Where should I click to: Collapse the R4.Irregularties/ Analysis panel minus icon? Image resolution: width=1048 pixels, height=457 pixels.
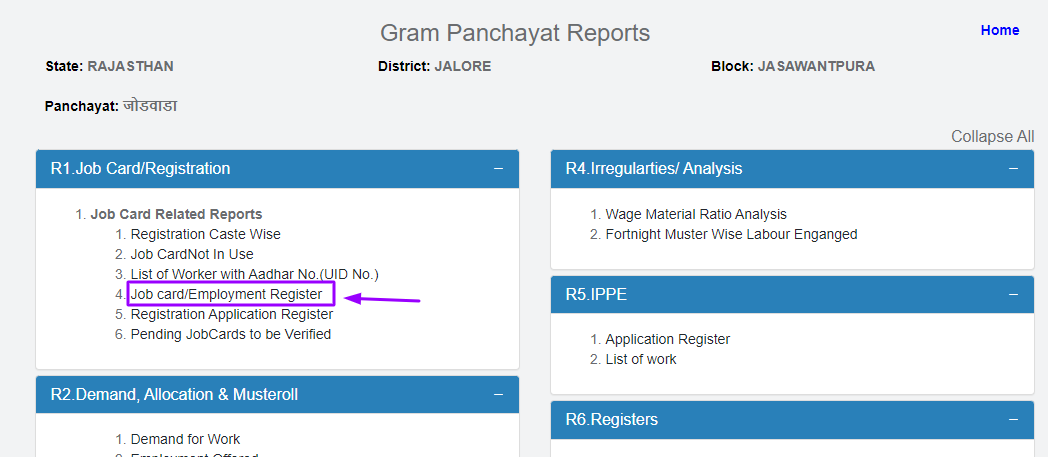click(x=1013, y=168)
